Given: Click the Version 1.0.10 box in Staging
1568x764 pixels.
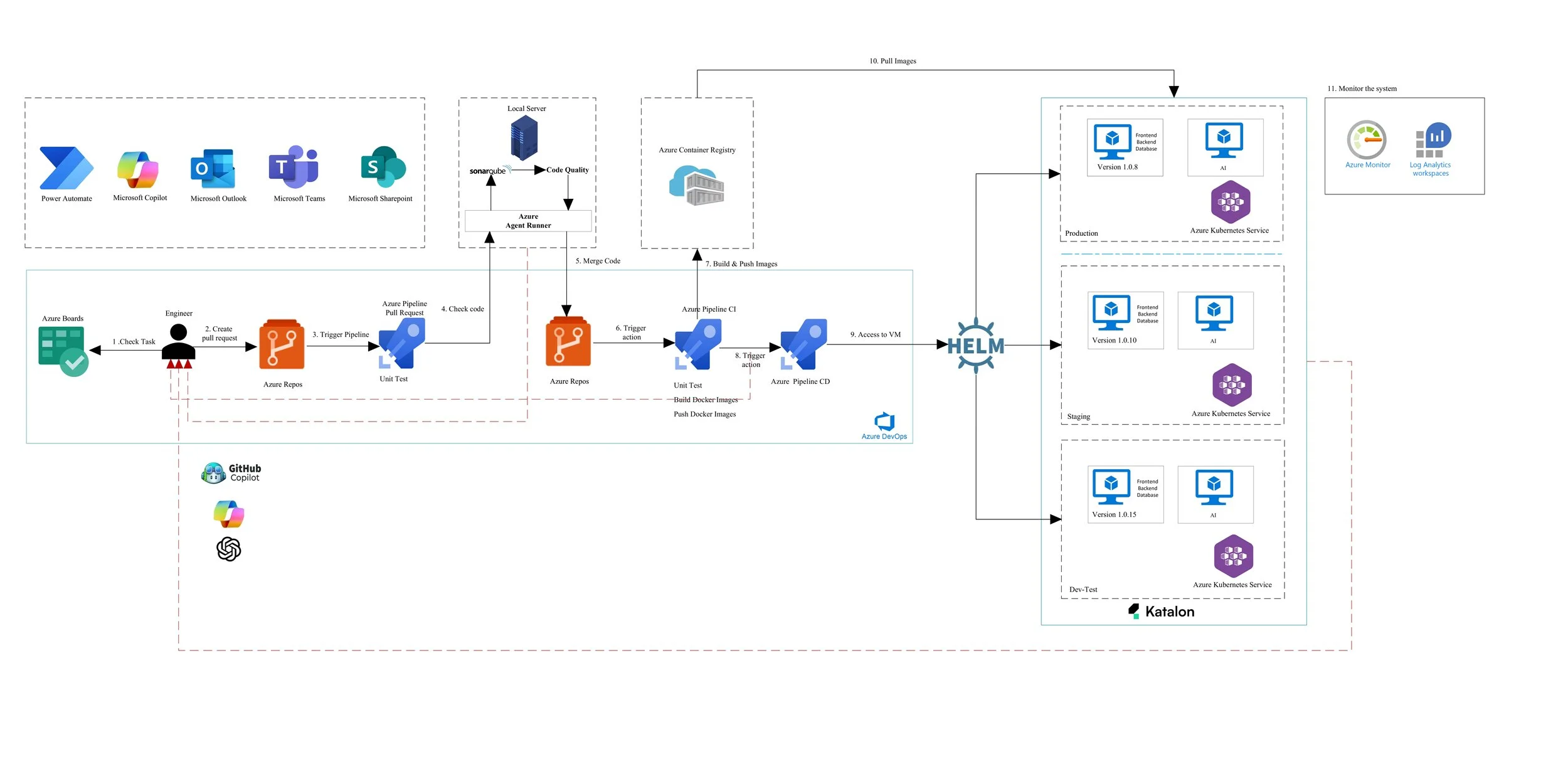Looking at the screenshot, I should (x=1125, y=320).
